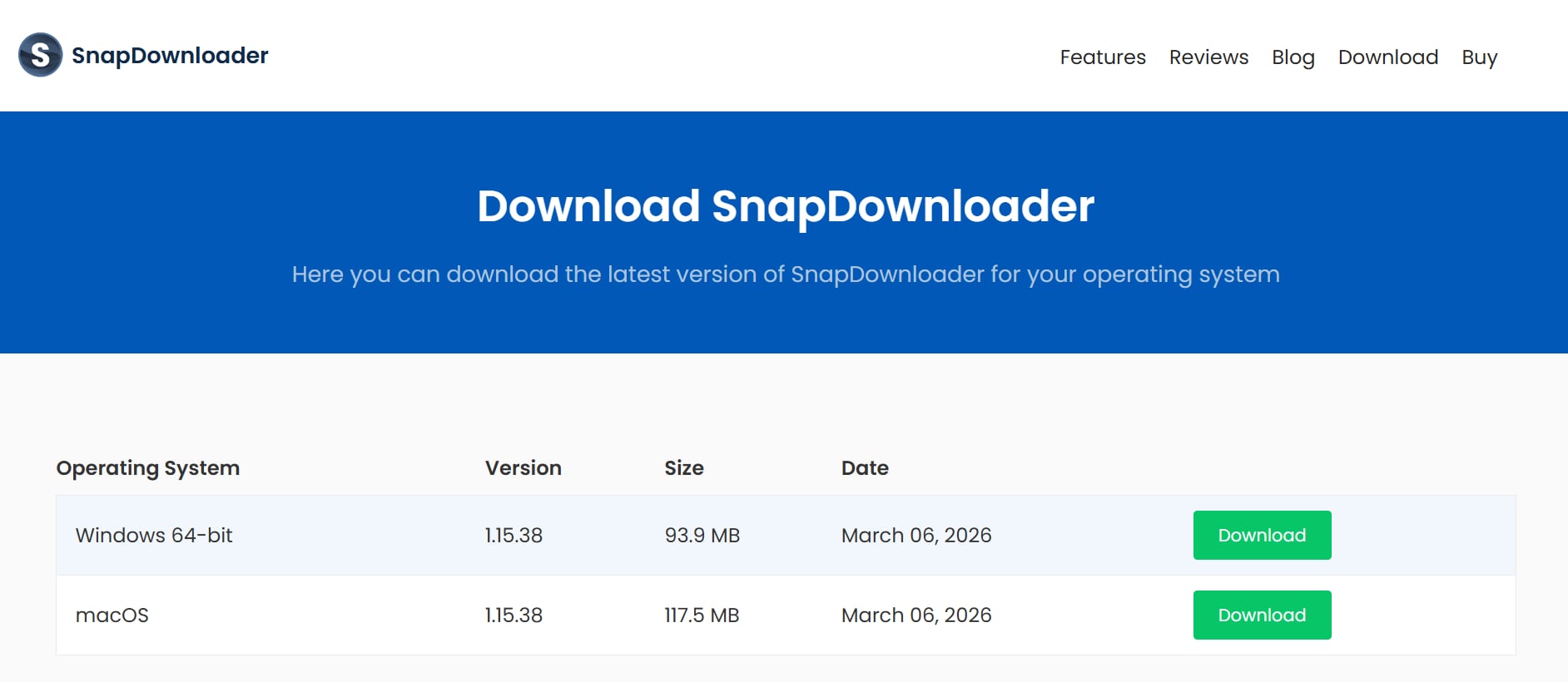1568x682 pixels.
Task: Click the SnapDownloader S logo icon
Action: [40, 55]
